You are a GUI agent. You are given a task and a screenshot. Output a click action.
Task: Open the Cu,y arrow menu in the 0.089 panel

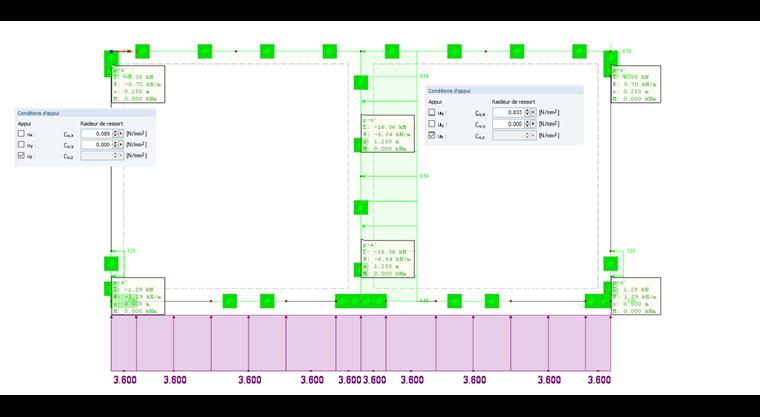tap(121, 144)
